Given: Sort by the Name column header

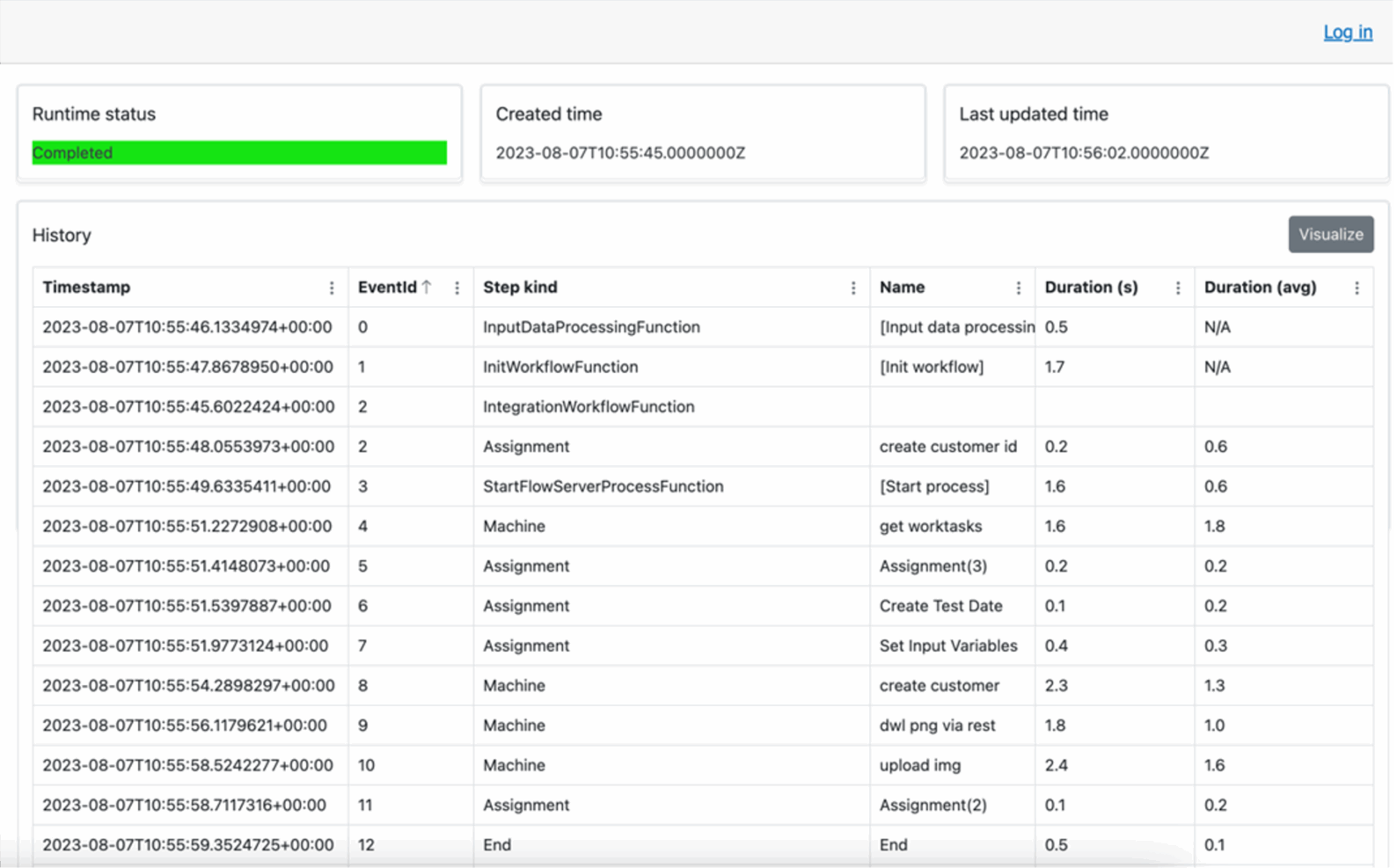Looking at the screenshot, I should [902, 288].
